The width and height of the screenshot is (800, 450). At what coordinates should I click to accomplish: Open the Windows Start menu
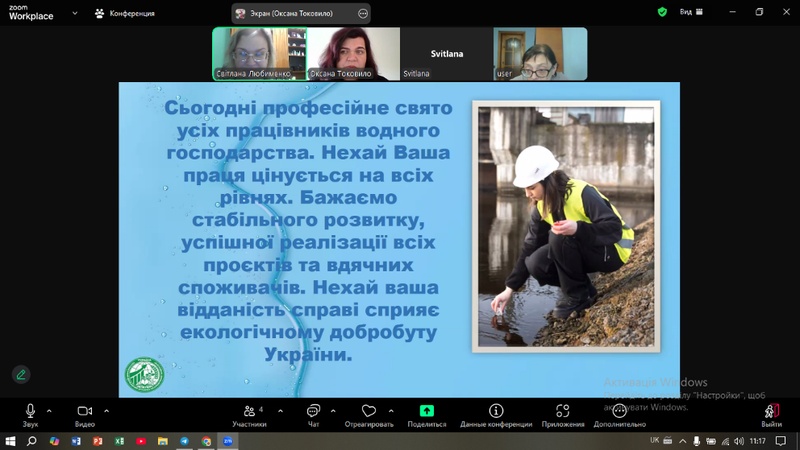tap(10, 441)
